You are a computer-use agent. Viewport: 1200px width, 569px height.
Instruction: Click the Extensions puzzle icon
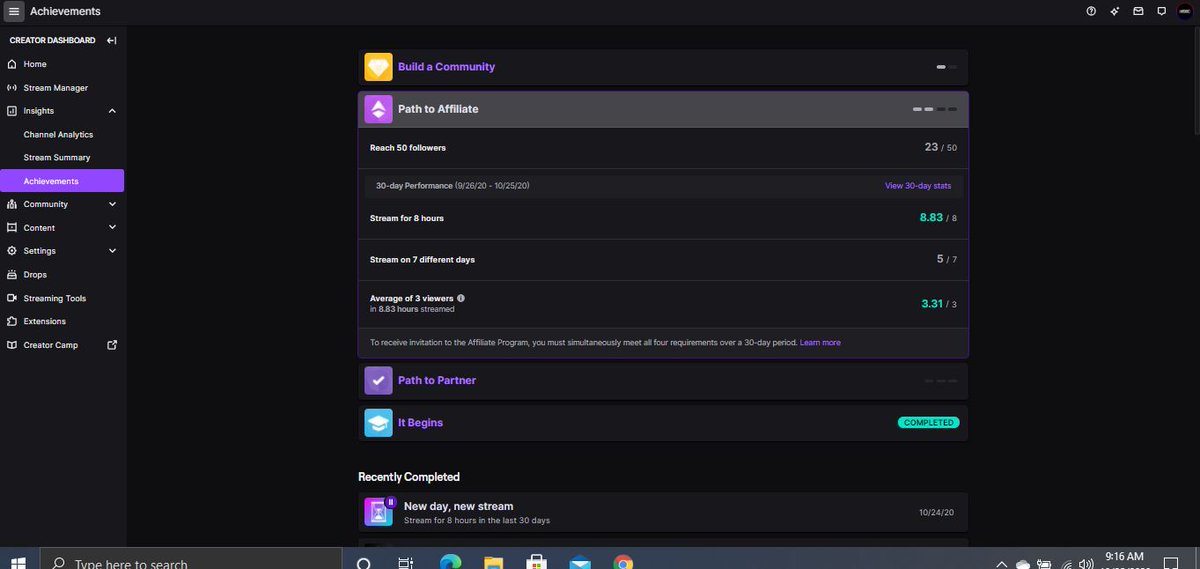[x=12, y=321]
